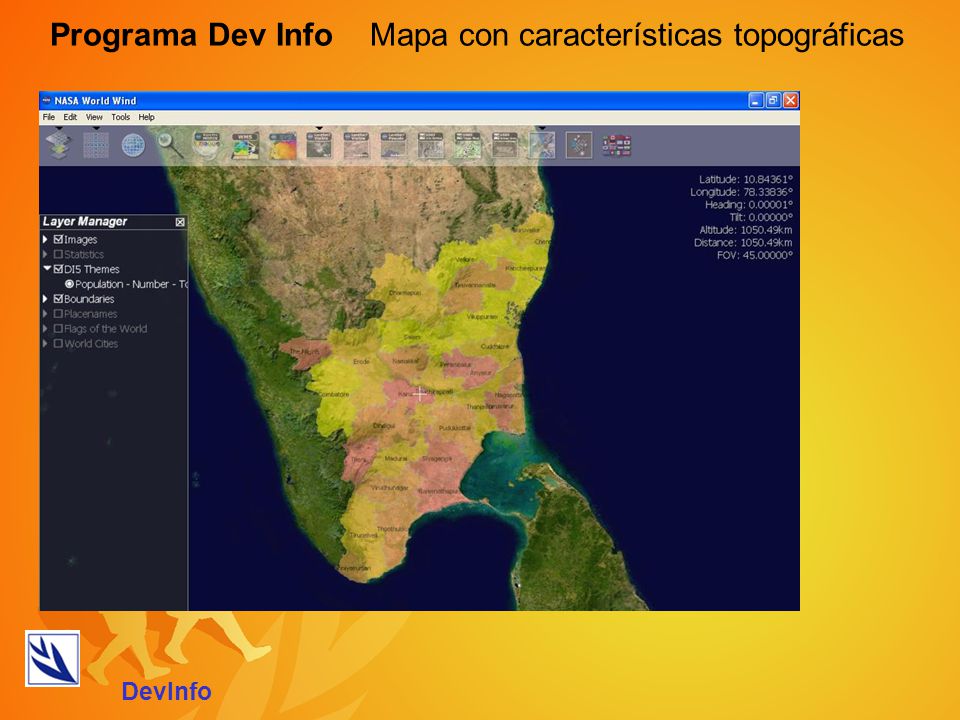Uncheck the DI5 Themes checkbox
960x720 pixels.
pyautogui.click(x=58, y=269)
